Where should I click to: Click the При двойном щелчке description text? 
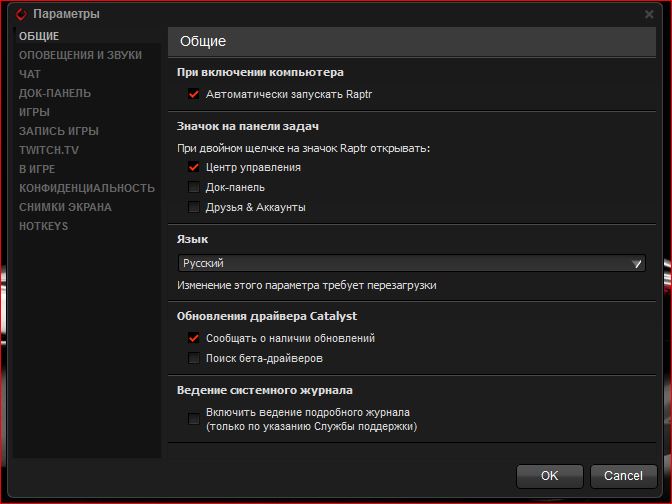[303, 148]
